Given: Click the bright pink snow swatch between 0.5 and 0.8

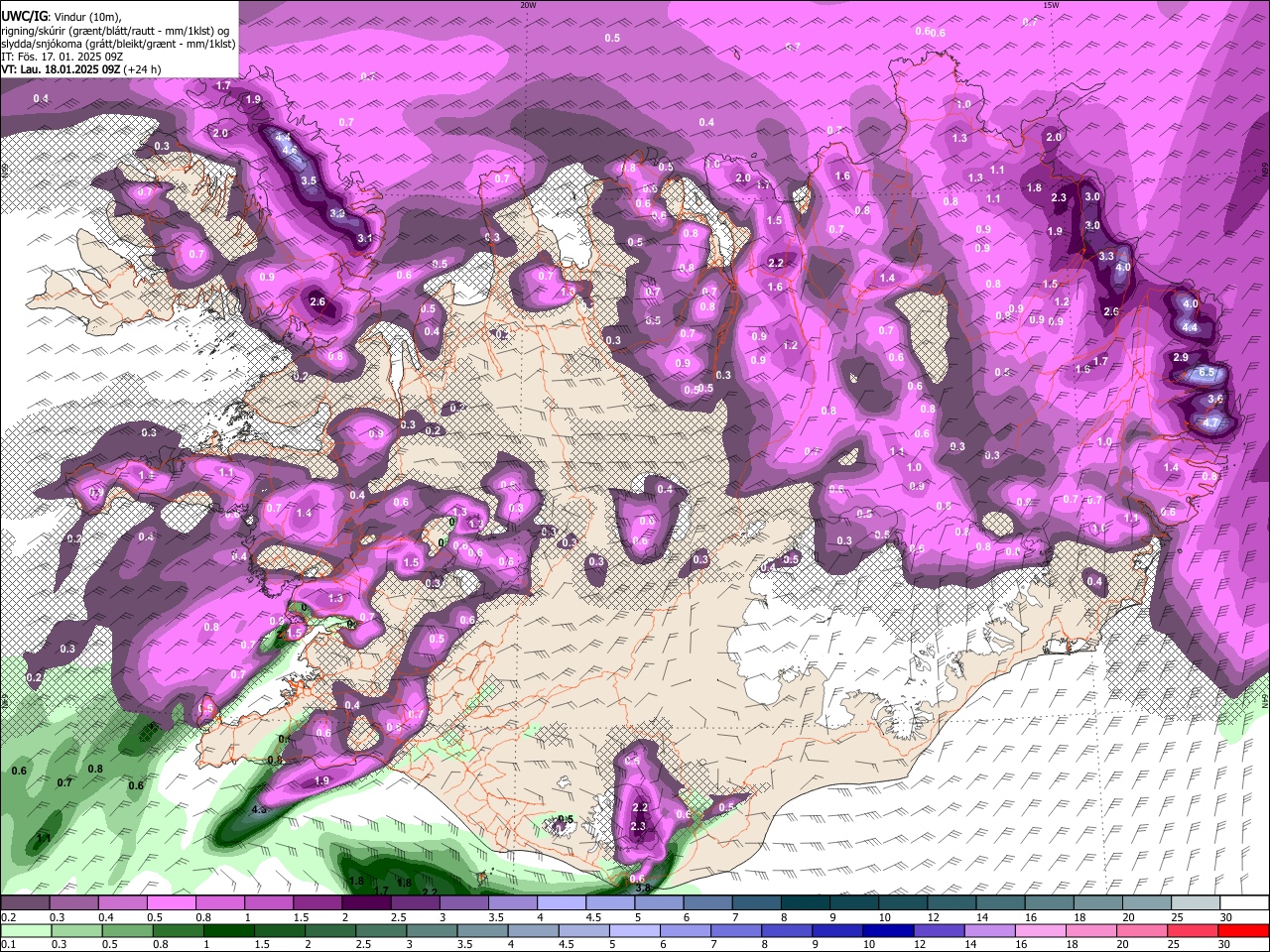Looking at the screenshot, I should click(x=171, y=903).
